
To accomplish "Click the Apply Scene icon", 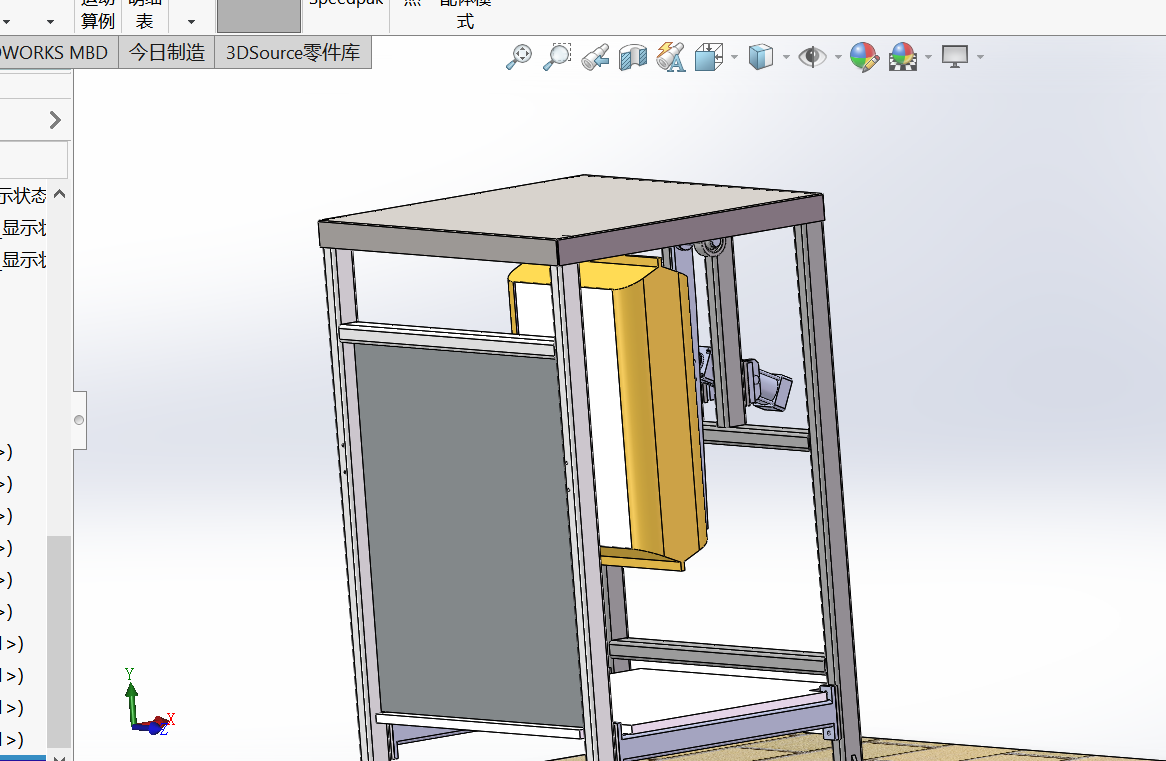I will click(902, 57).
